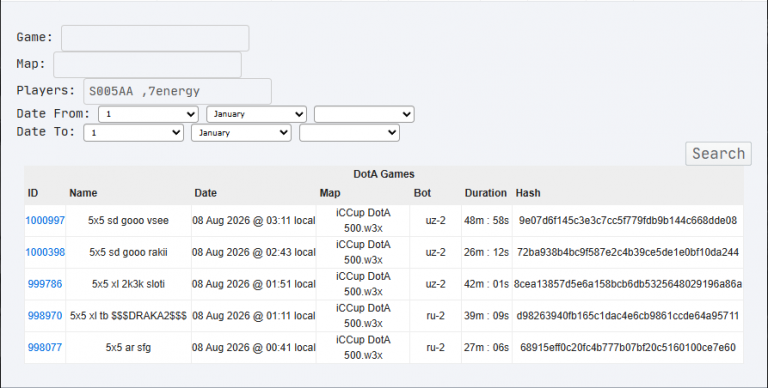Open Date To day dropdown
Screen dimensions: 768x388
point(134,133)
